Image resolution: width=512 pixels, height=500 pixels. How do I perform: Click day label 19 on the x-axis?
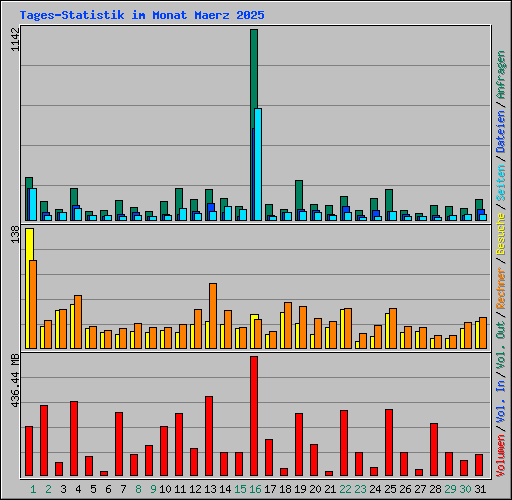pos(300,489)
